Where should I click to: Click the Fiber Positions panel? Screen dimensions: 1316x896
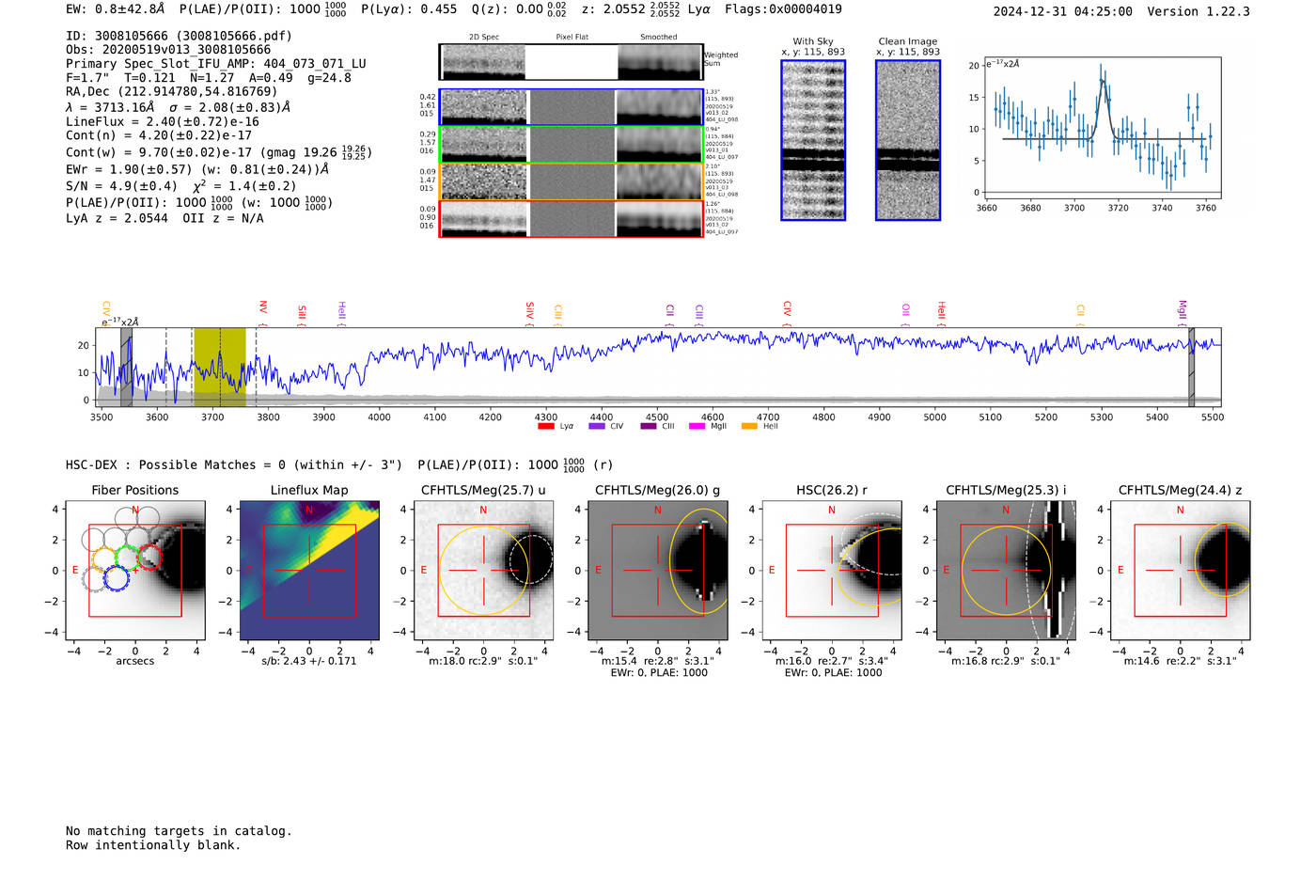click(135, 571)
